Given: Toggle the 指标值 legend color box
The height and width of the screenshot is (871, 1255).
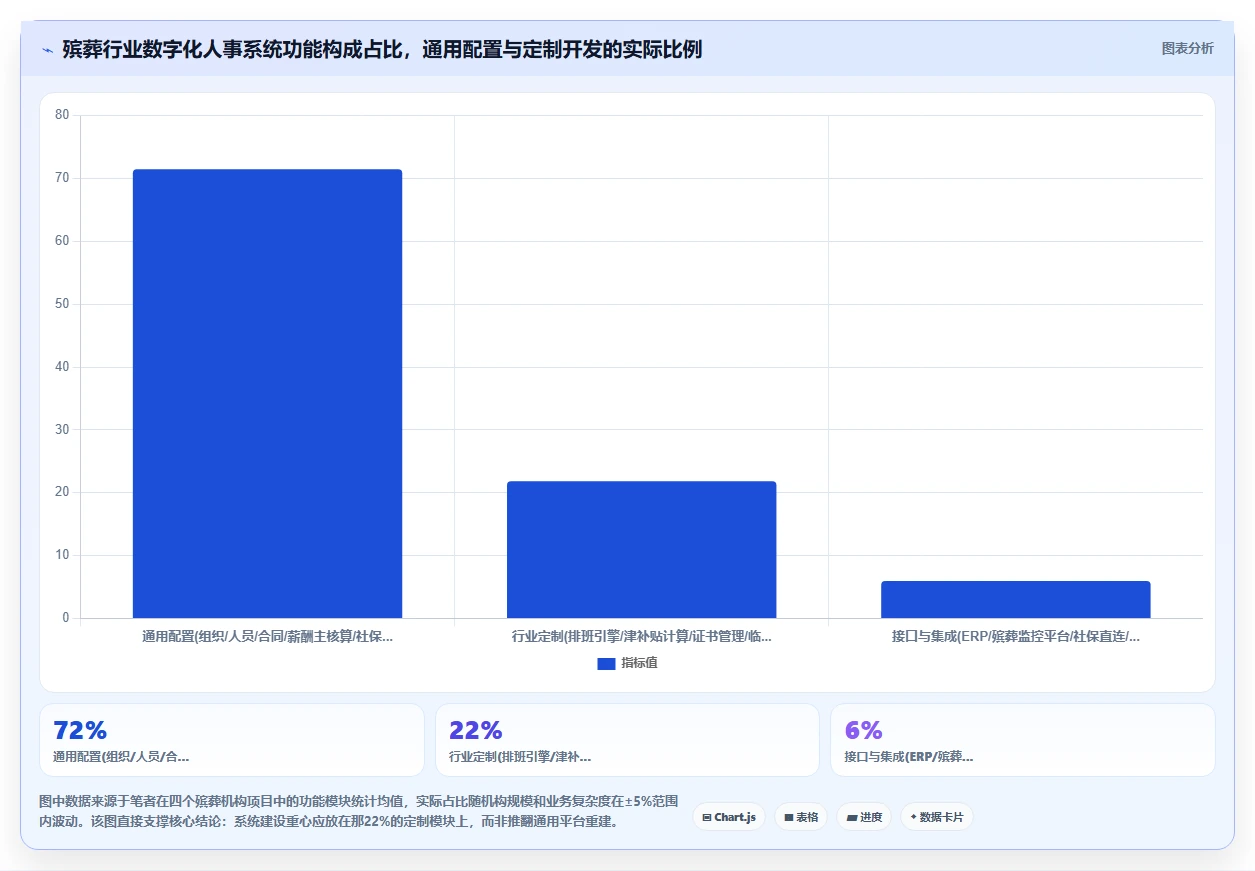Looking at the screenshot, I should click(x=606, y=663).
